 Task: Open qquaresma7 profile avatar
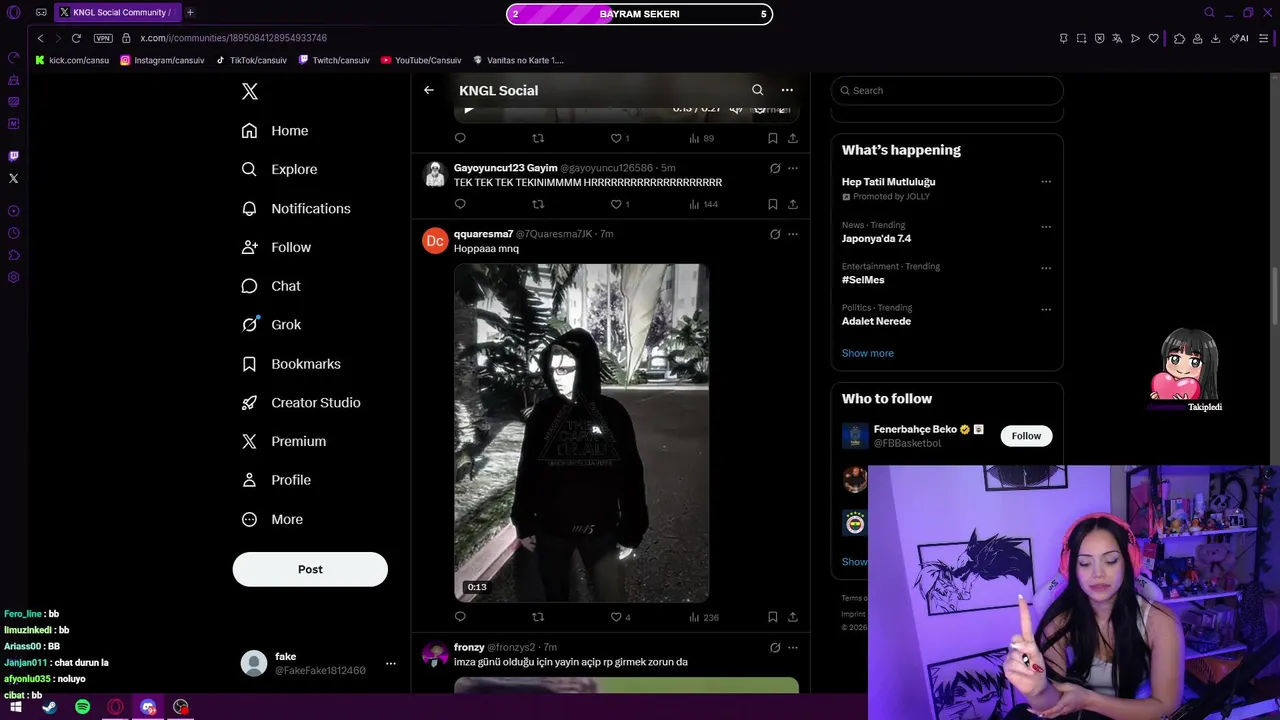pos(435,241)
